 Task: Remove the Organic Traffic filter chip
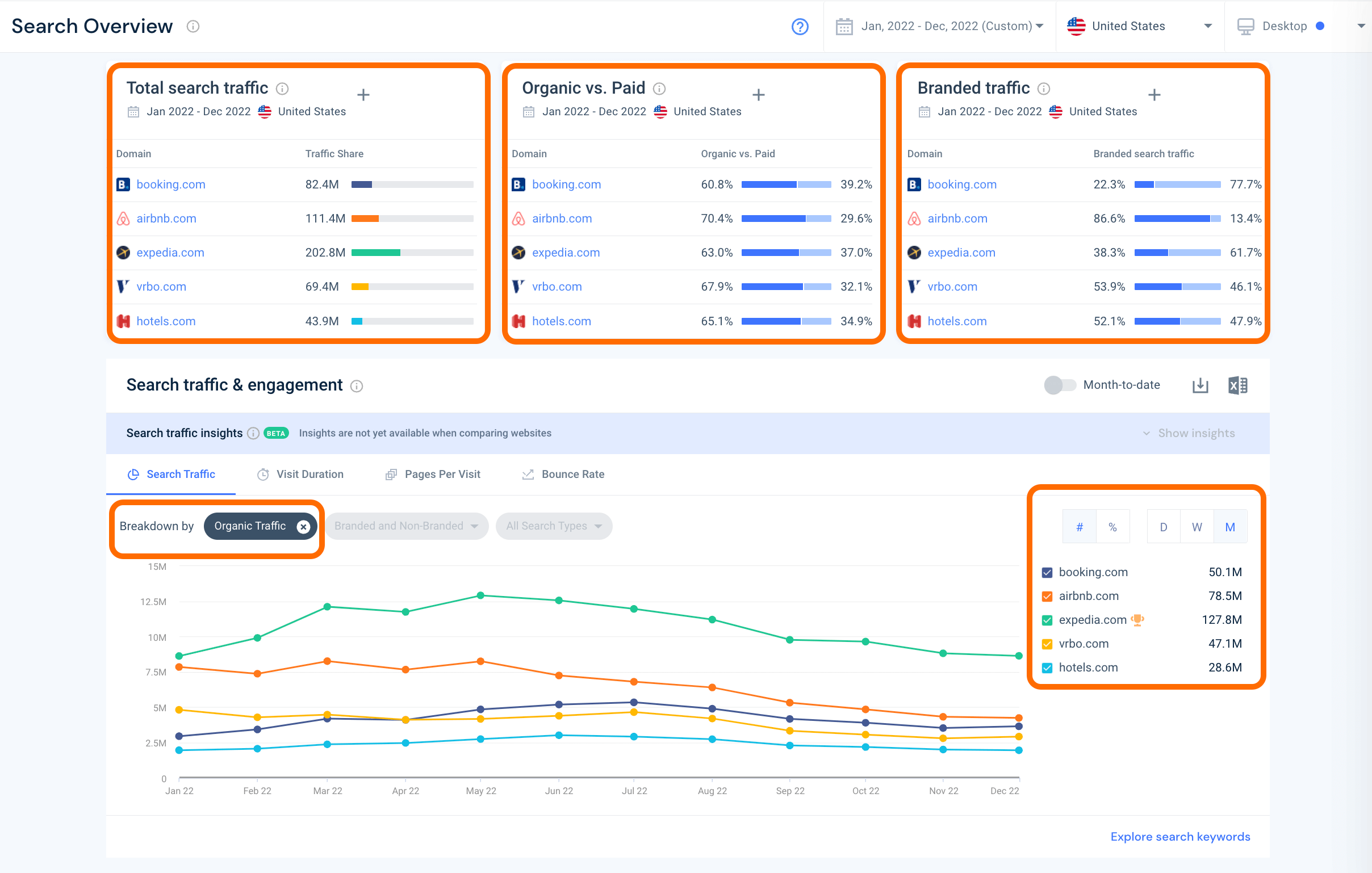pos(303,526)
